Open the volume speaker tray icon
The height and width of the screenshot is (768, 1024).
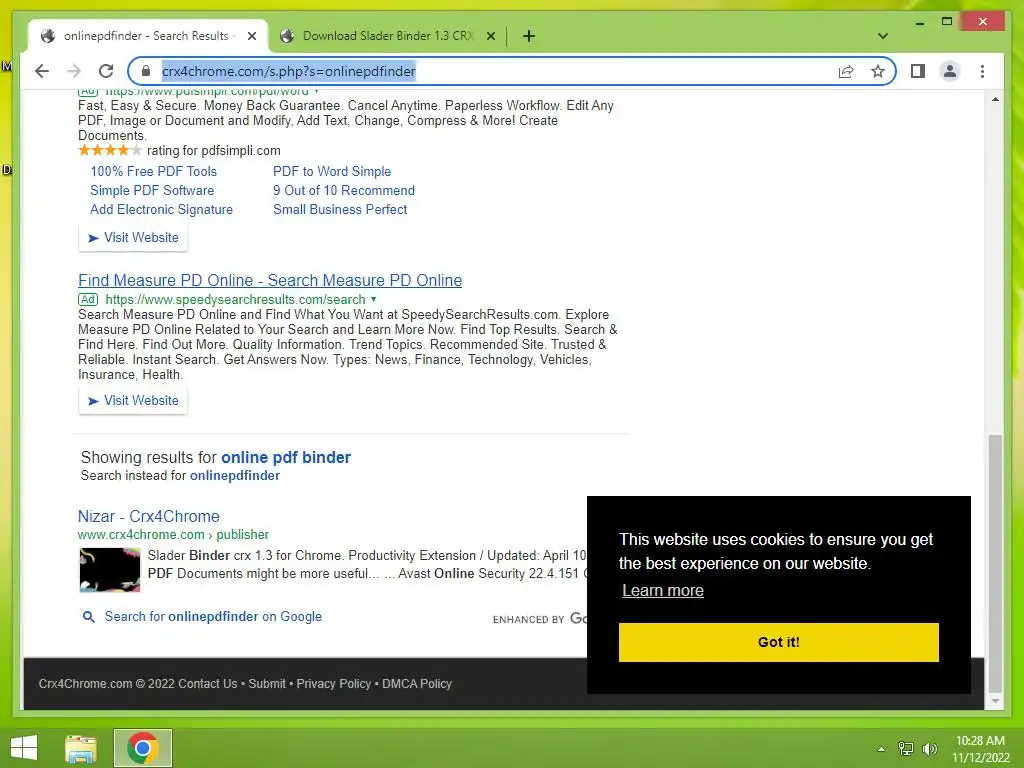point(929,749)
